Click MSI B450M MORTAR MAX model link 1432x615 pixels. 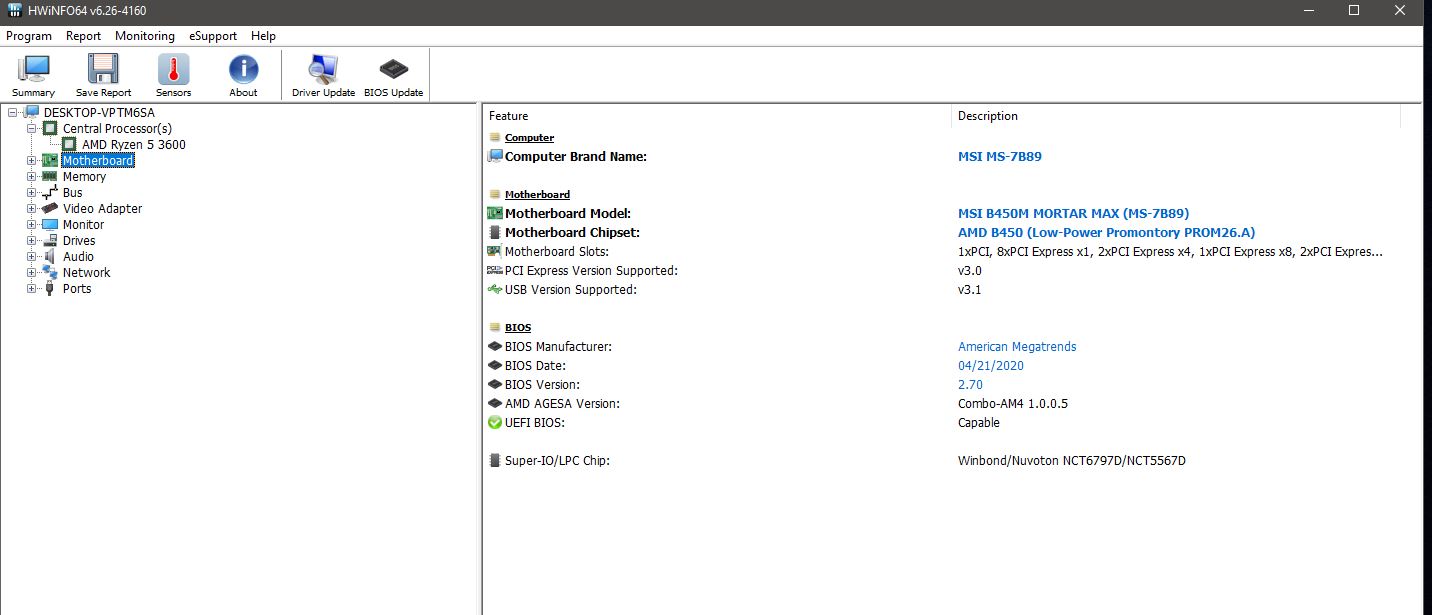coord(1073,213)
